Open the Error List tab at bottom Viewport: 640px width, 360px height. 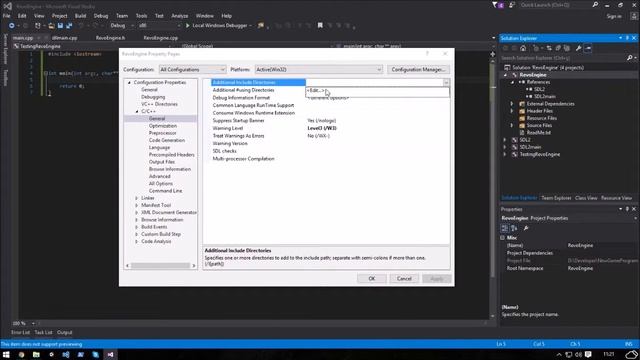20,333
